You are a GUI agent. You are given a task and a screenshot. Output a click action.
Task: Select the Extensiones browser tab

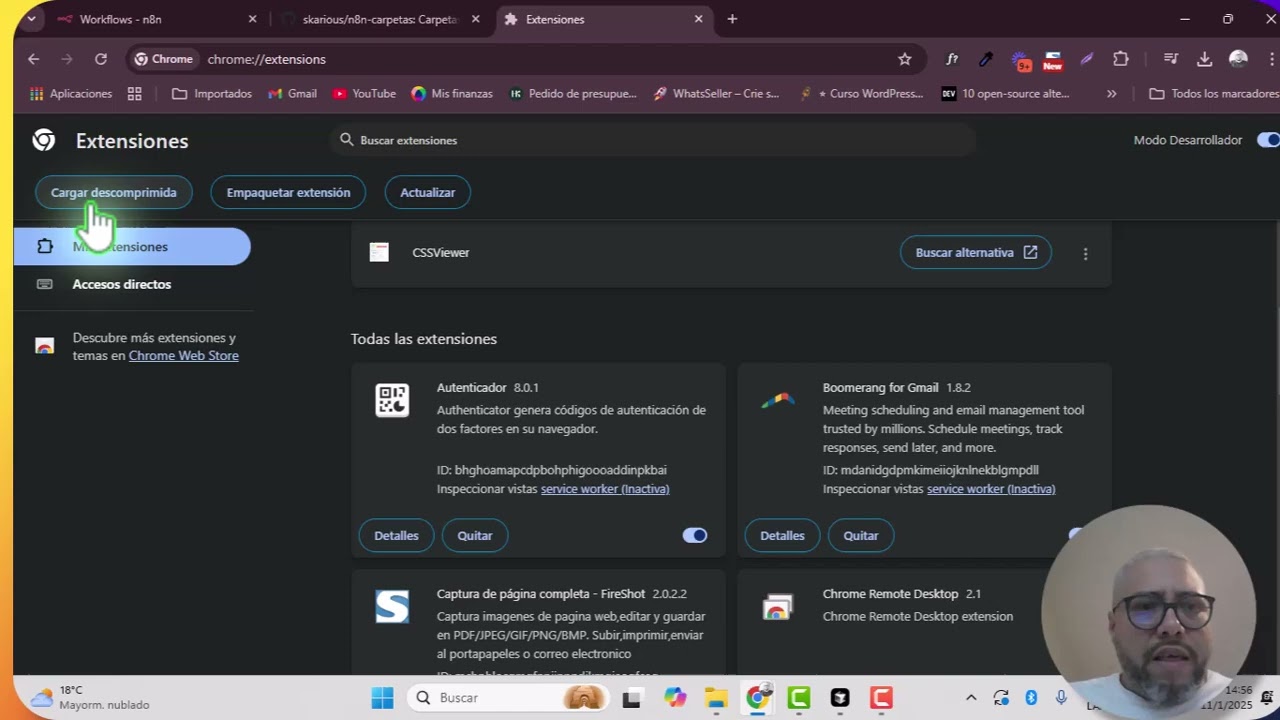coord(605,19)
